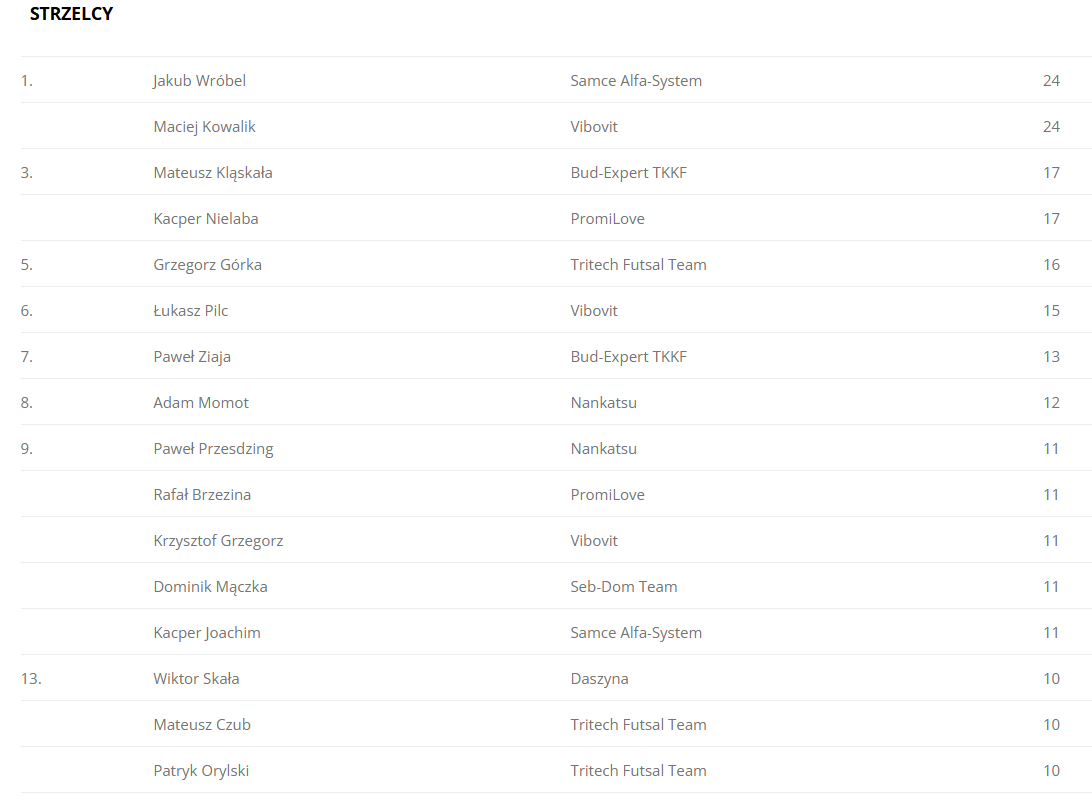This screenshot has height=801, width=1092.
Task: Select Maciej Kowalik in the scorers list
Action: pyautogui.click(x=204, y=127)
